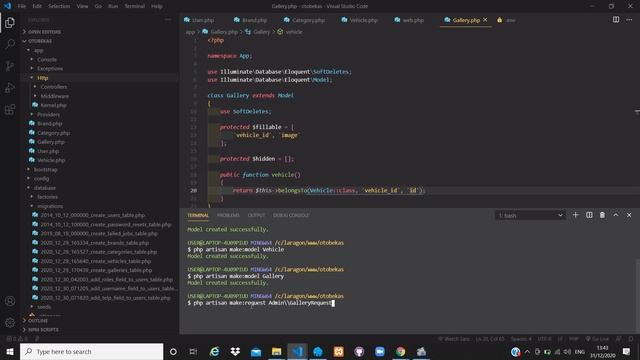Screen dimensions: 640x360
Task: Collapse the OTOBEKAS project root
Action: pyautogui.click(x=40, y=41)
